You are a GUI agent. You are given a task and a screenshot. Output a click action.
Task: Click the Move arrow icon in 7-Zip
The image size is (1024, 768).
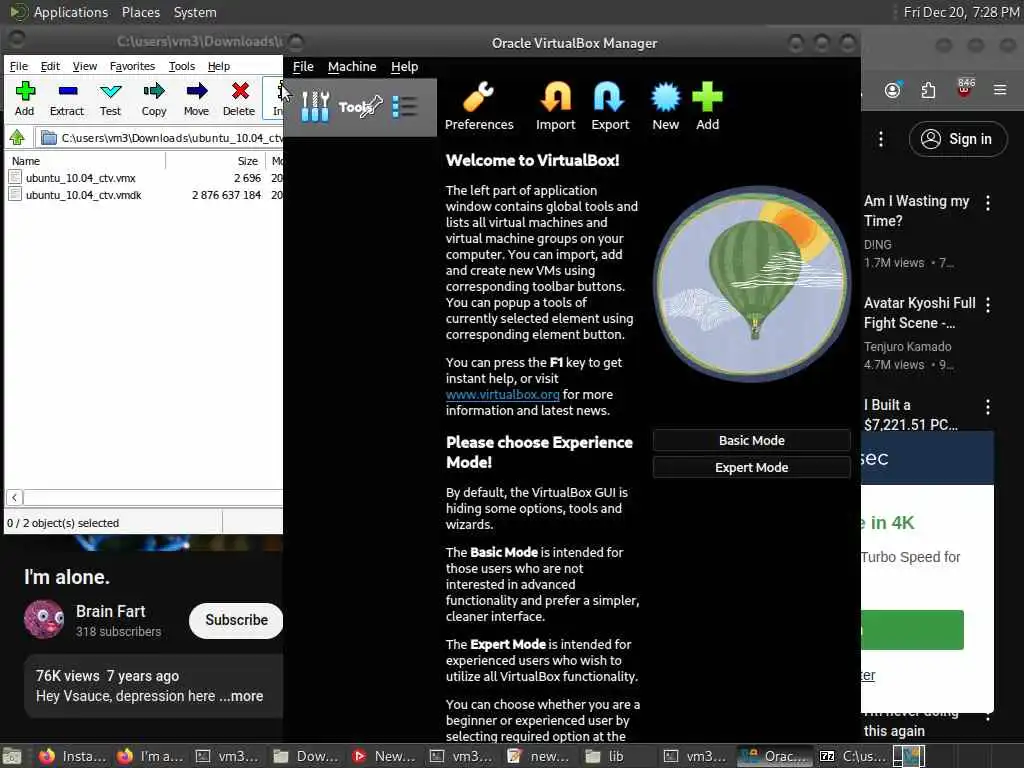(197, 91)
